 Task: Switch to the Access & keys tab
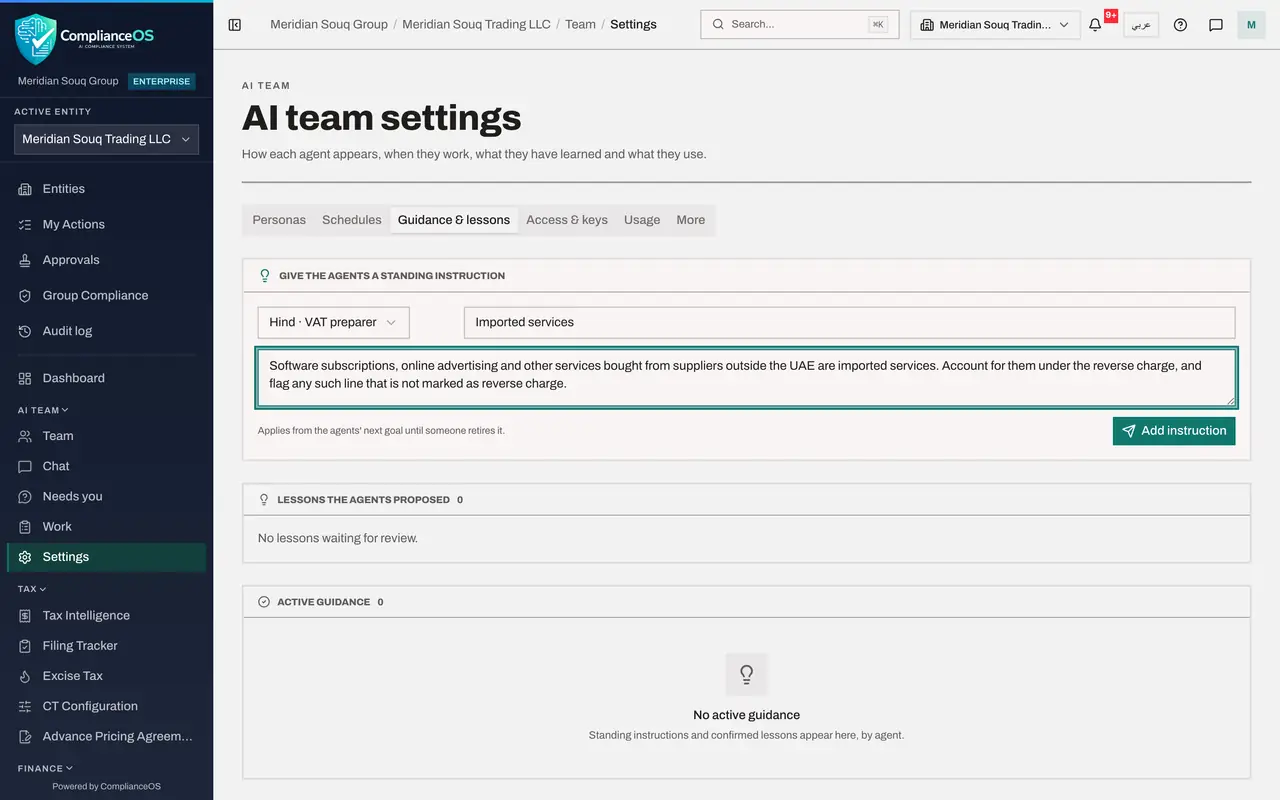567,220
